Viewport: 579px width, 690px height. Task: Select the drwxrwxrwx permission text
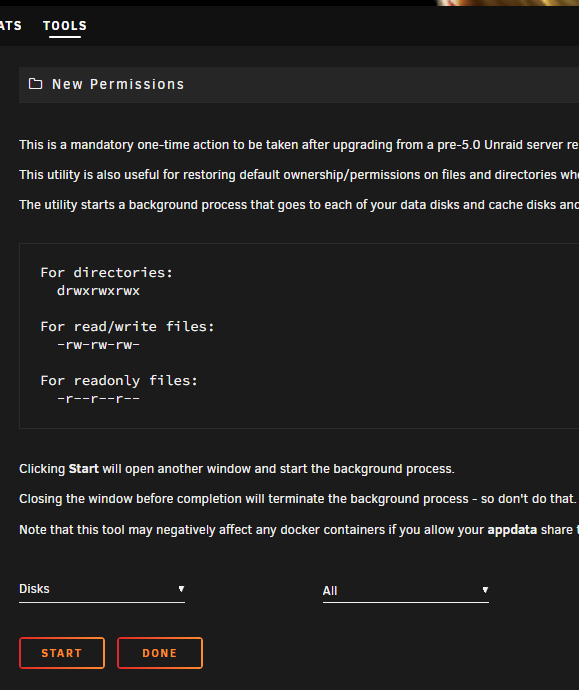tap(98, 291)
